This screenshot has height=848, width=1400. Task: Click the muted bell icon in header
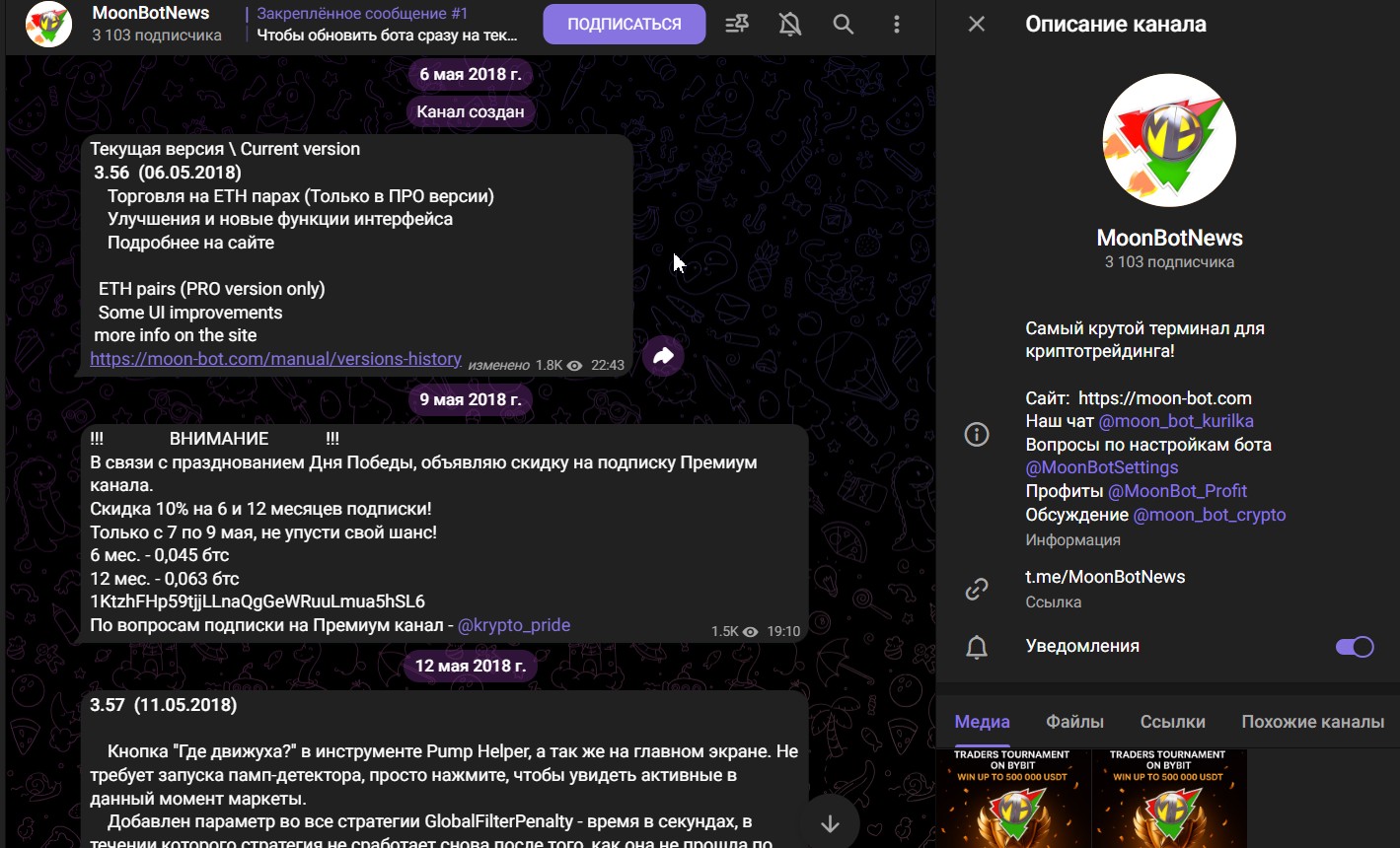(789, 25)
